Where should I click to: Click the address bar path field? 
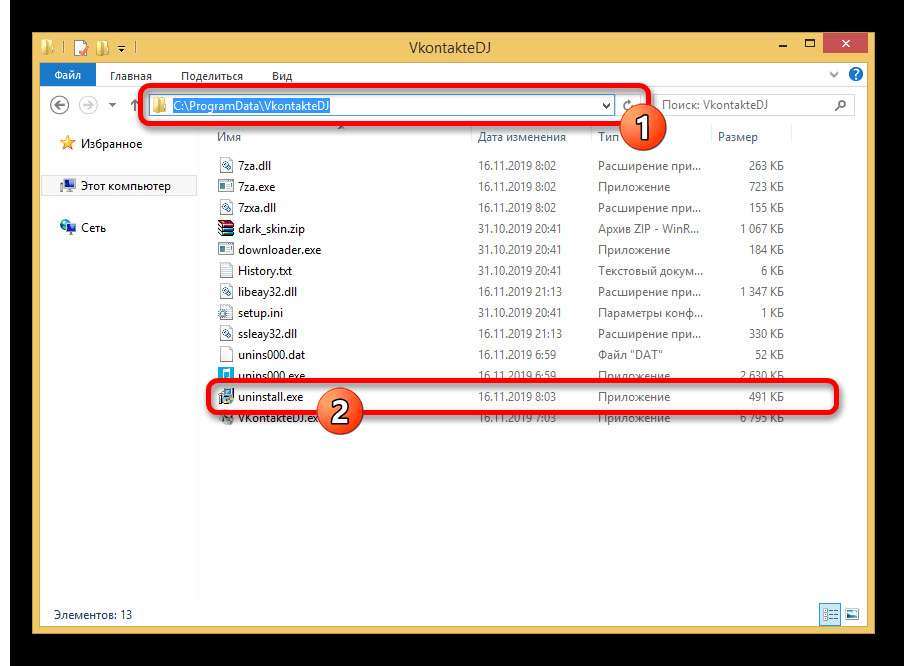pyautogui.click(x=381, y=105)
